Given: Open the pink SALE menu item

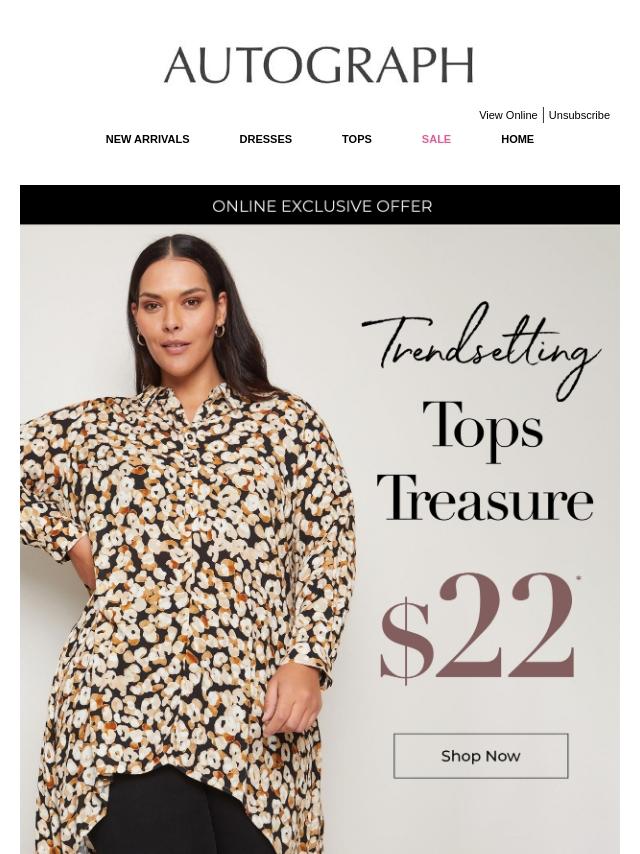Looking at the screenshot, I should tap(436, 139).
